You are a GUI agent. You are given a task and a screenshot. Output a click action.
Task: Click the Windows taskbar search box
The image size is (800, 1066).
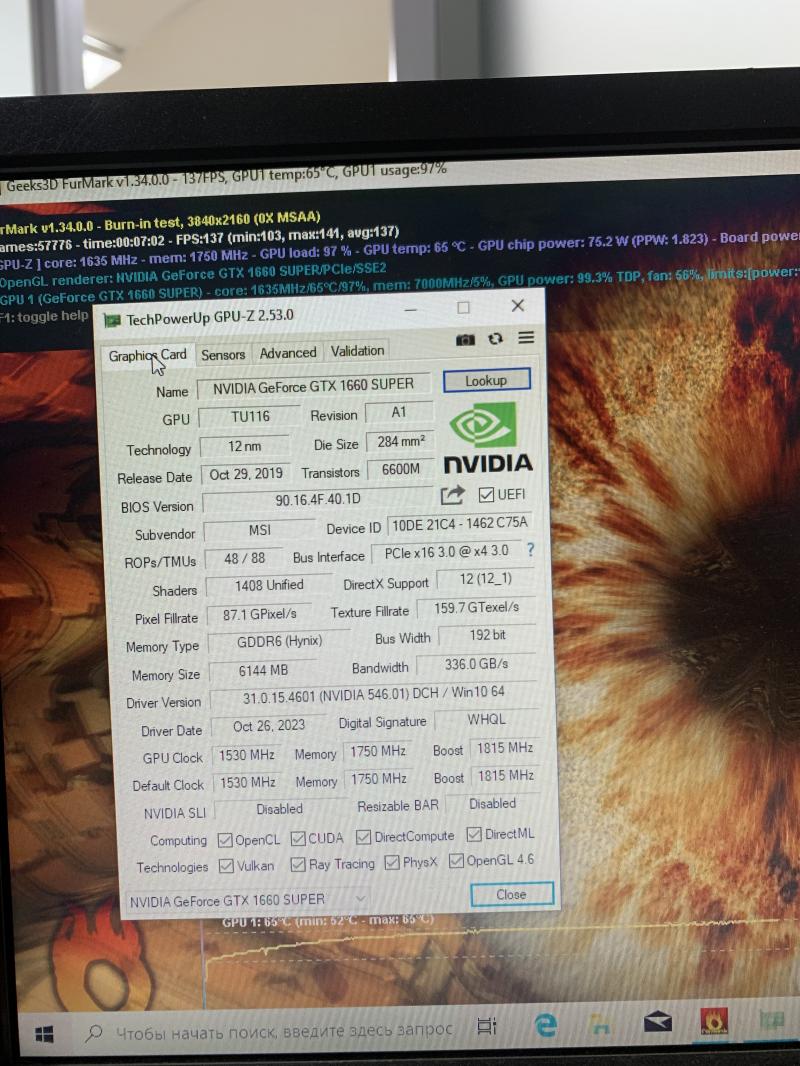270,1031
